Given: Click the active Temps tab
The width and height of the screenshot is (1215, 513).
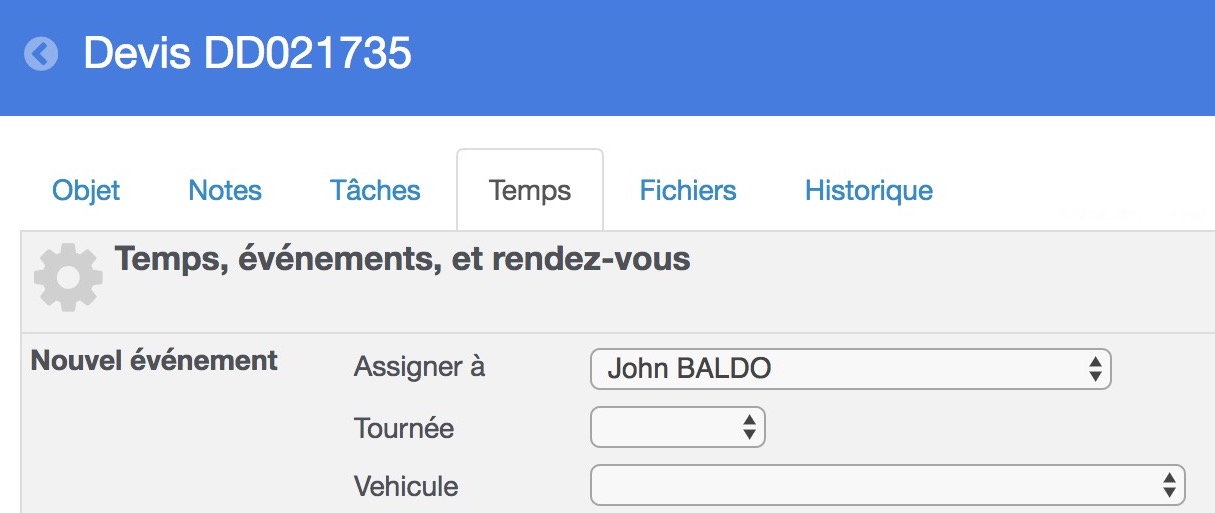Looking at the screenshot, I should (x=530, y=190).
